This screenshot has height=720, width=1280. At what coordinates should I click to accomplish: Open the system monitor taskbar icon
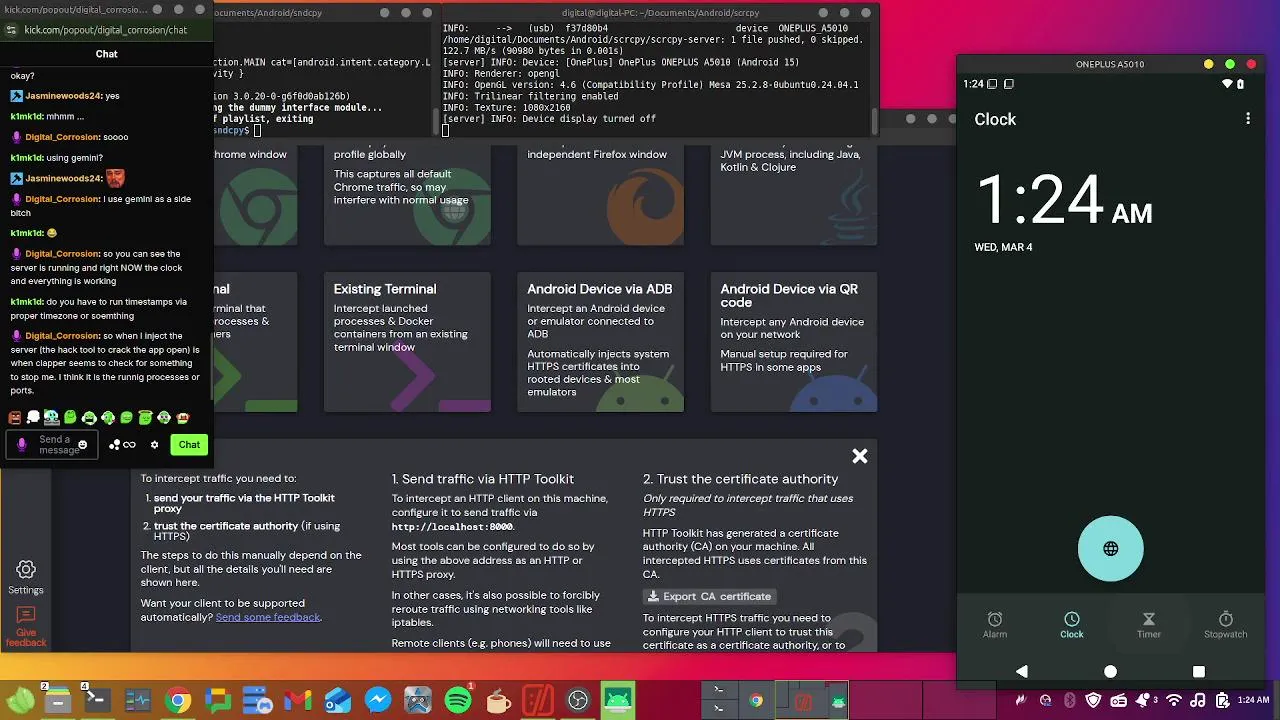coord(138,701)
